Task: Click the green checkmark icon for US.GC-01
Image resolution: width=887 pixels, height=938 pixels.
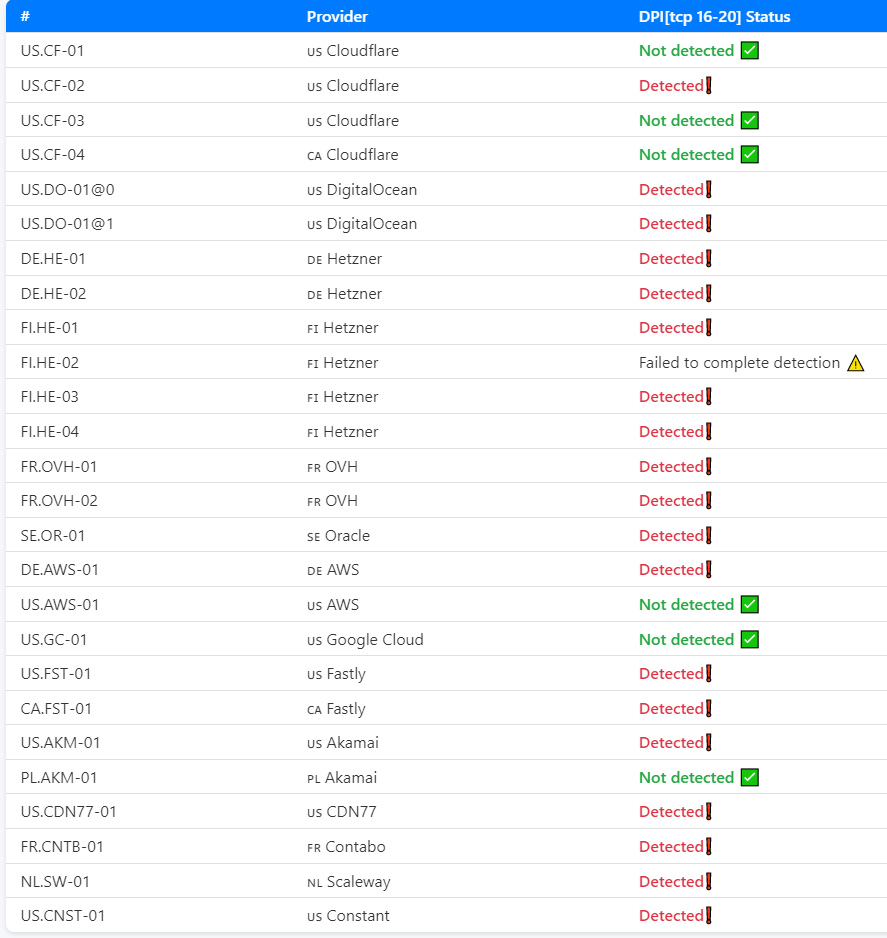Action: [x=749, y=639]
